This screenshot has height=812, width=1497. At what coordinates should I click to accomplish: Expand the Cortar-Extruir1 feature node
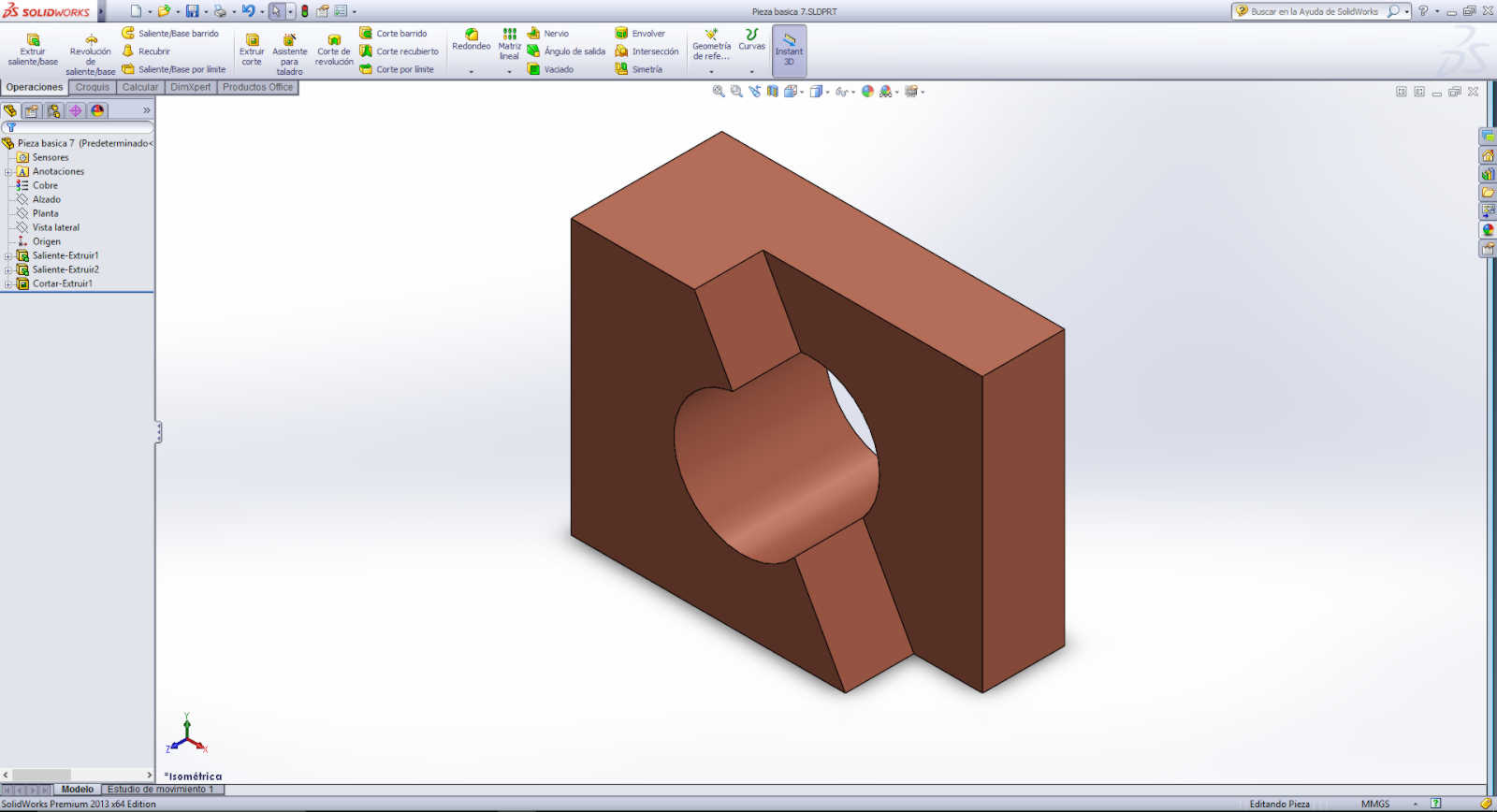pos(8,284)
